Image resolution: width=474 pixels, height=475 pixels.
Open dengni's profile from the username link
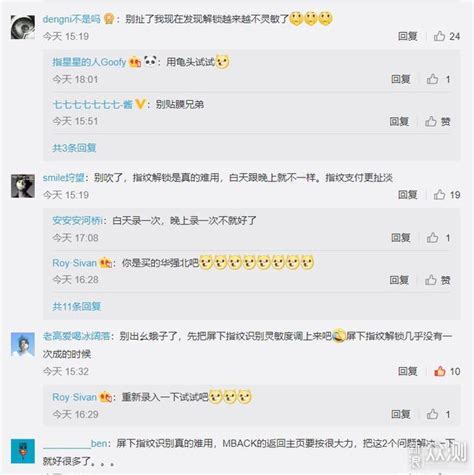[71, 19]
